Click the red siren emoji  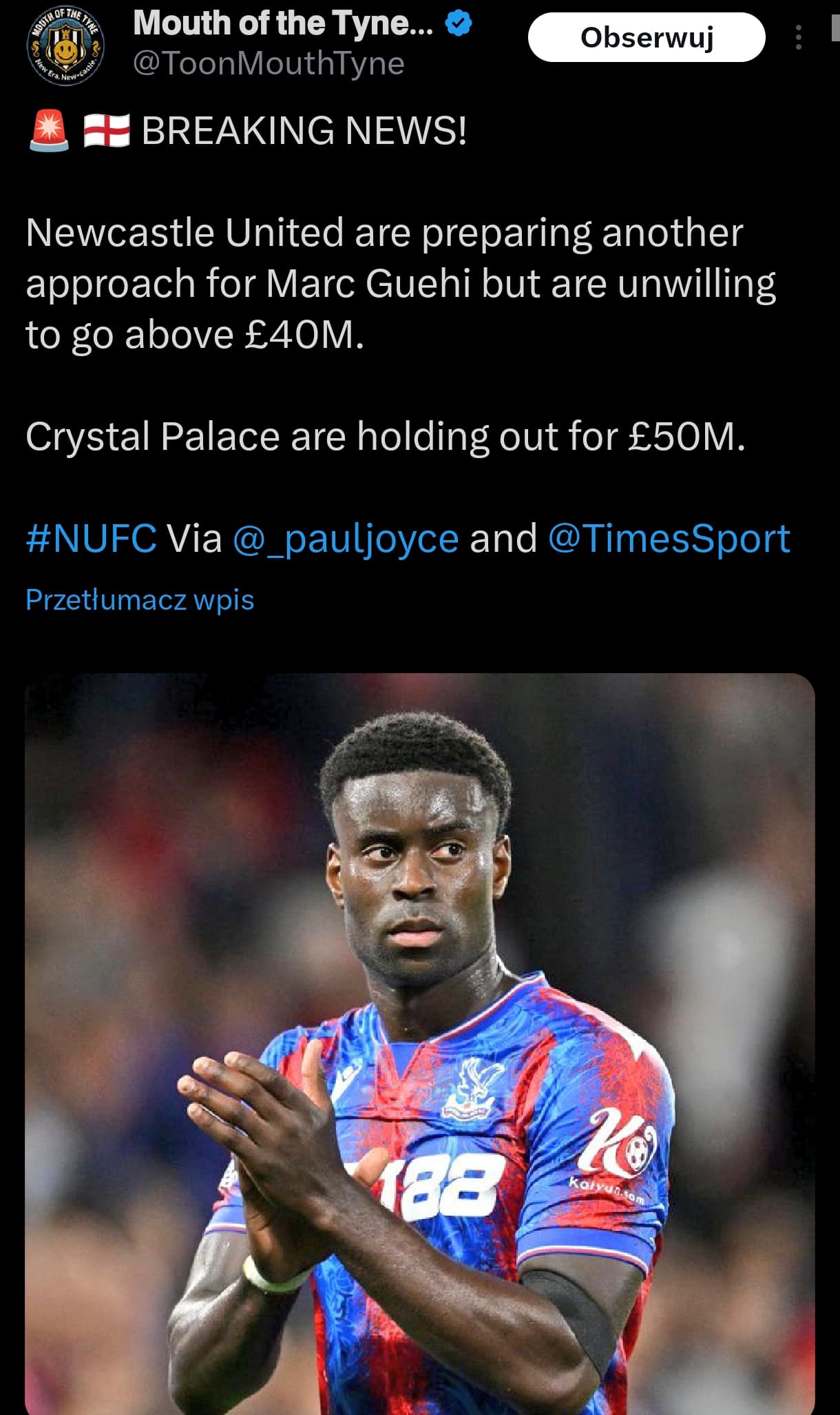(x=49, y=130)
